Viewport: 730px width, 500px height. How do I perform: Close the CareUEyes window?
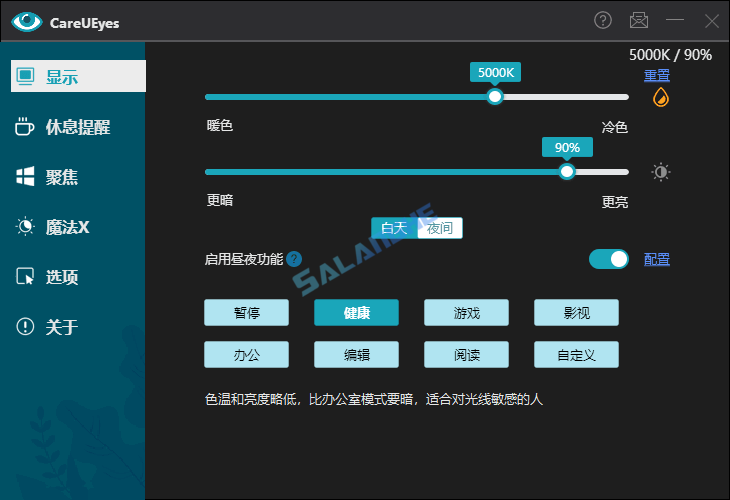(x=711, y=21)
